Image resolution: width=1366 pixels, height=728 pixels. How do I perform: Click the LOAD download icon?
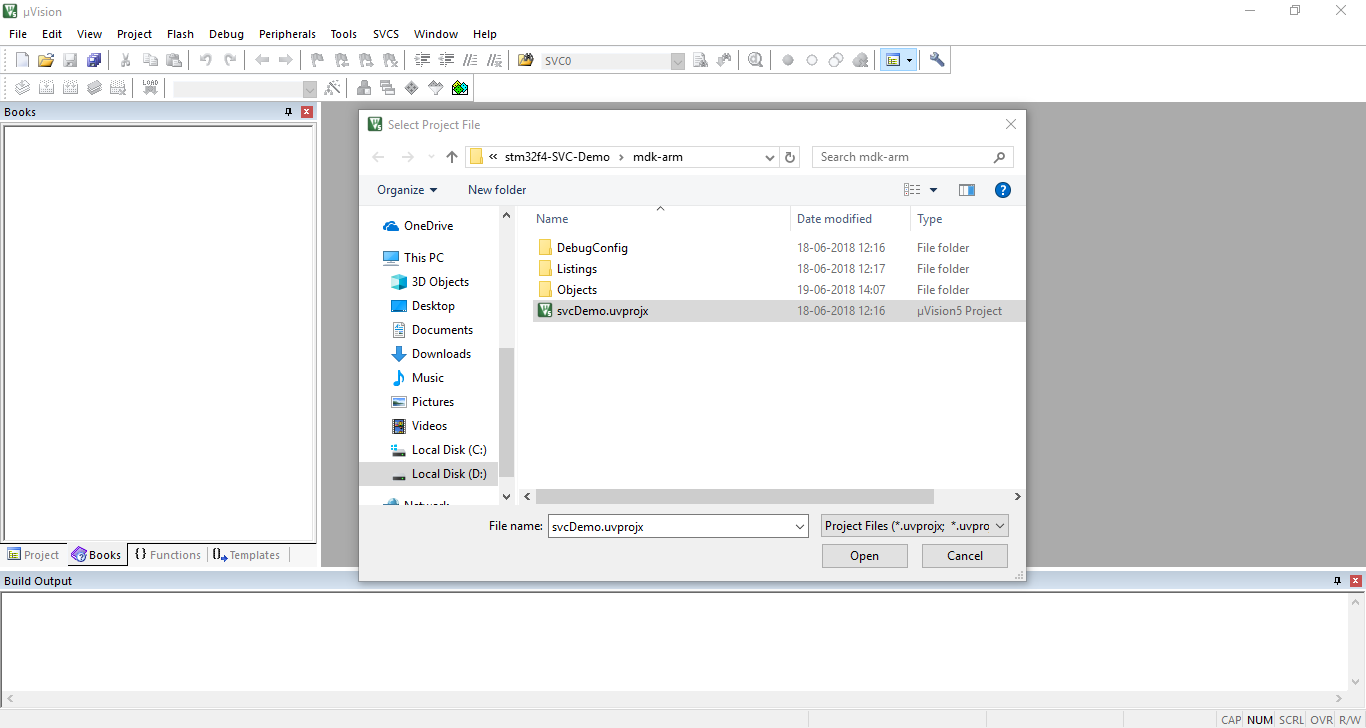tap(150, 88)
